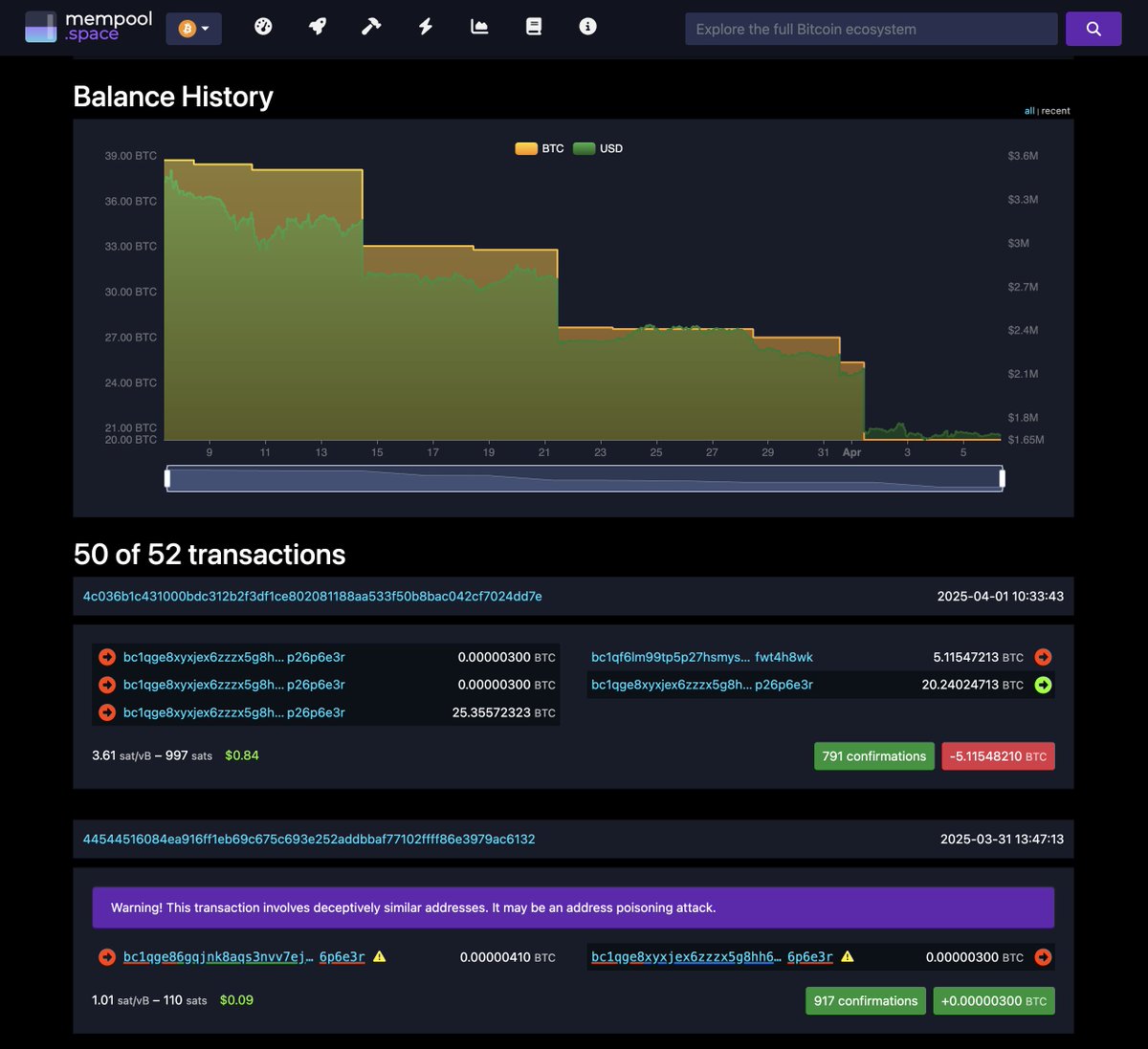The width and height of the screenshot is (1148, 1049).
Task: View network graphs via the chart icon
Action: (478, 27)
